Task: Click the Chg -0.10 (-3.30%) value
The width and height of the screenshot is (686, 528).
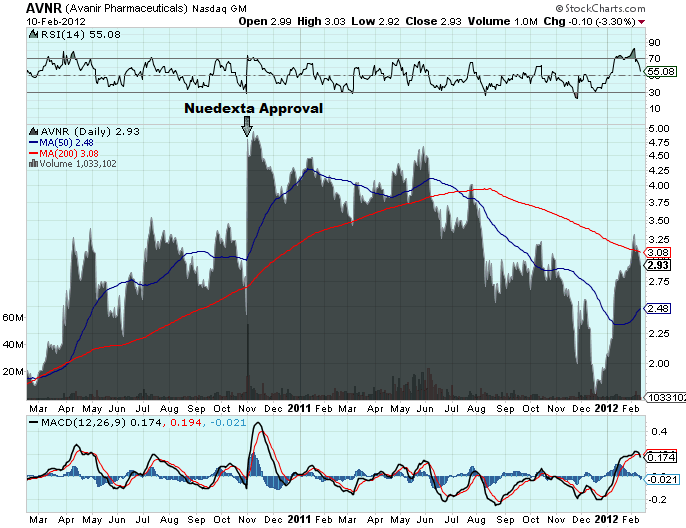Action: point(589,21)
